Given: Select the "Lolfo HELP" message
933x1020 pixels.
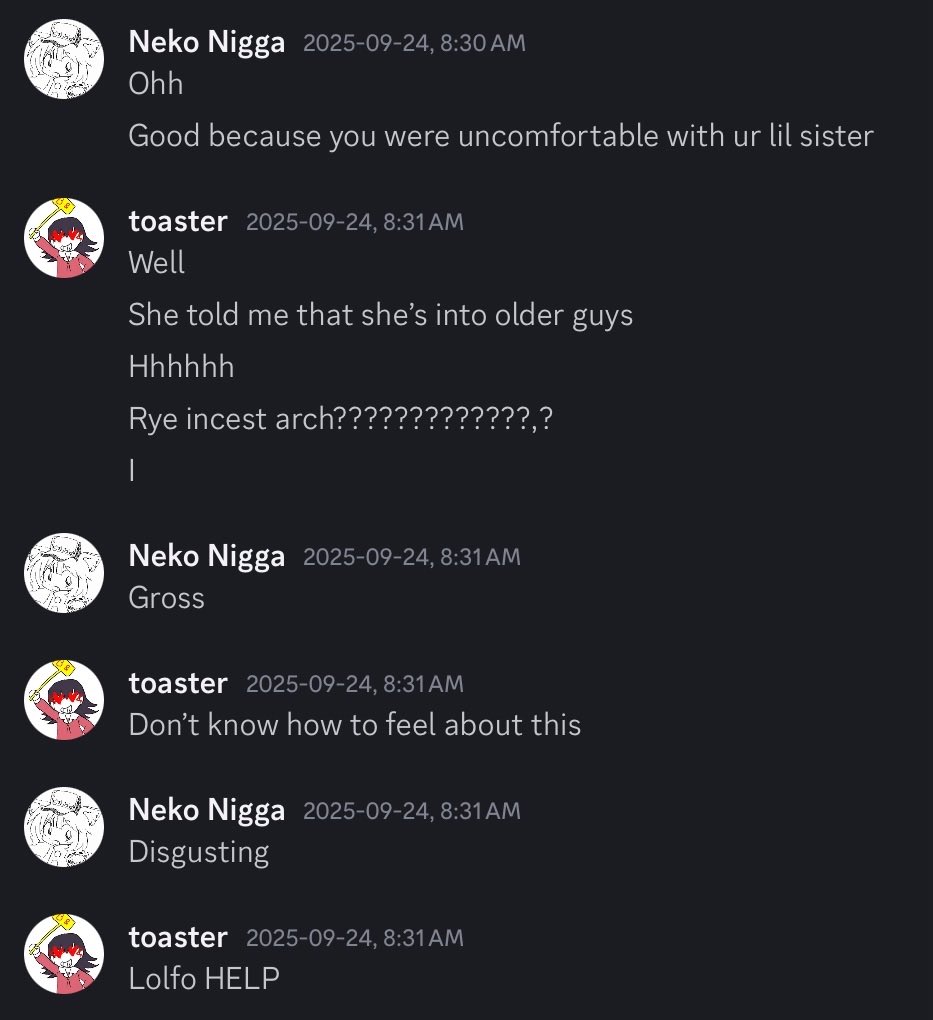Looking at the screenshot, I should coord(203,978).
